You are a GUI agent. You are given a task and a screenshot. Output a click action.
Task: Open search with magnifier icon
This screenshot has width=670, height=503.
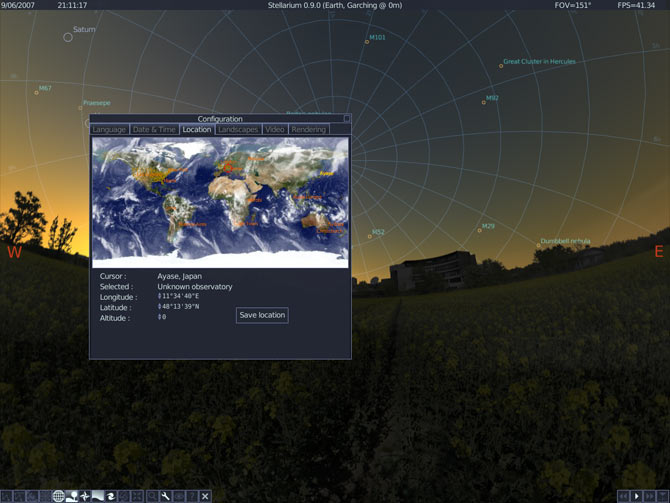(x=152, y=496)
